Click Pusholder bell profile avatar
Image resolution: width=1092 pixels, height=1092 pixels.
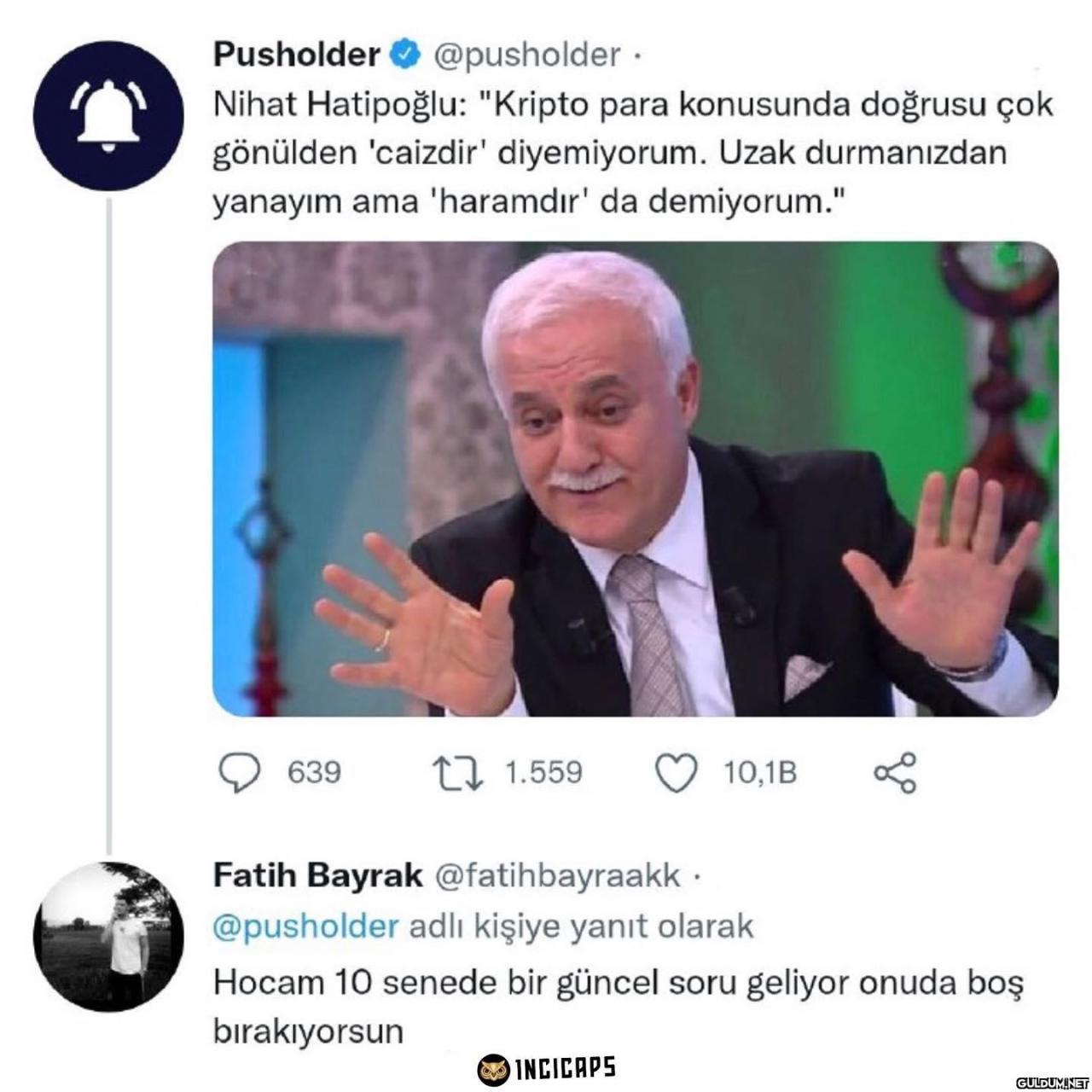pos(108,114)
